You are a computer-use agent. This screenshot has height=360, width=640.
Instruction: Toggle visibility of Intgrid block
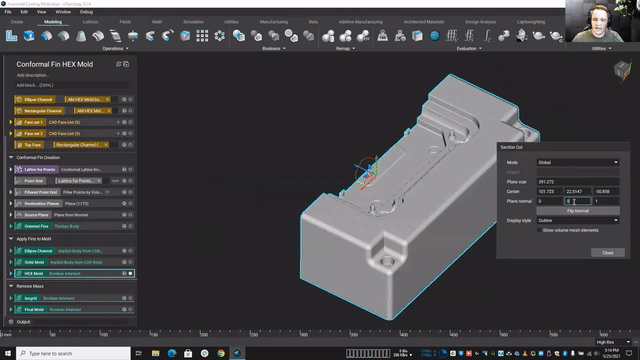click(131, 298)
